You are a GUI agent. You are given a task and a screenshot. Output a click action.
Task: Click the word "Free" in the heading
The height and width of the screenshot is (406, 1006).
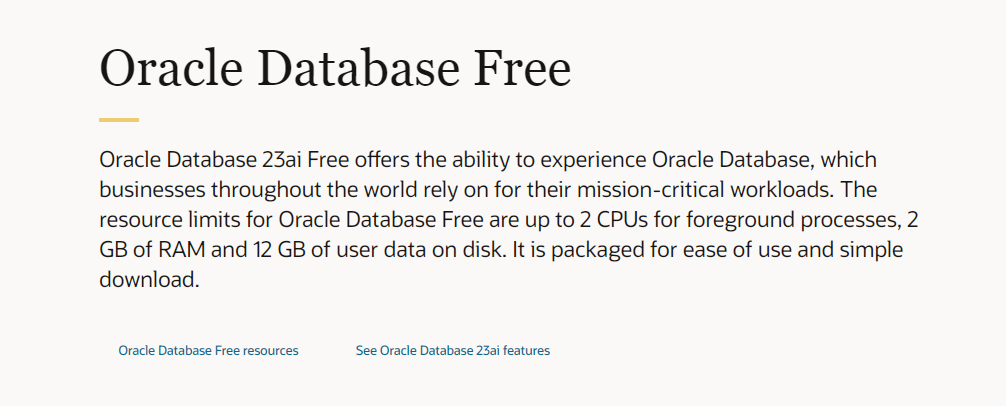(x=525, y=70)
